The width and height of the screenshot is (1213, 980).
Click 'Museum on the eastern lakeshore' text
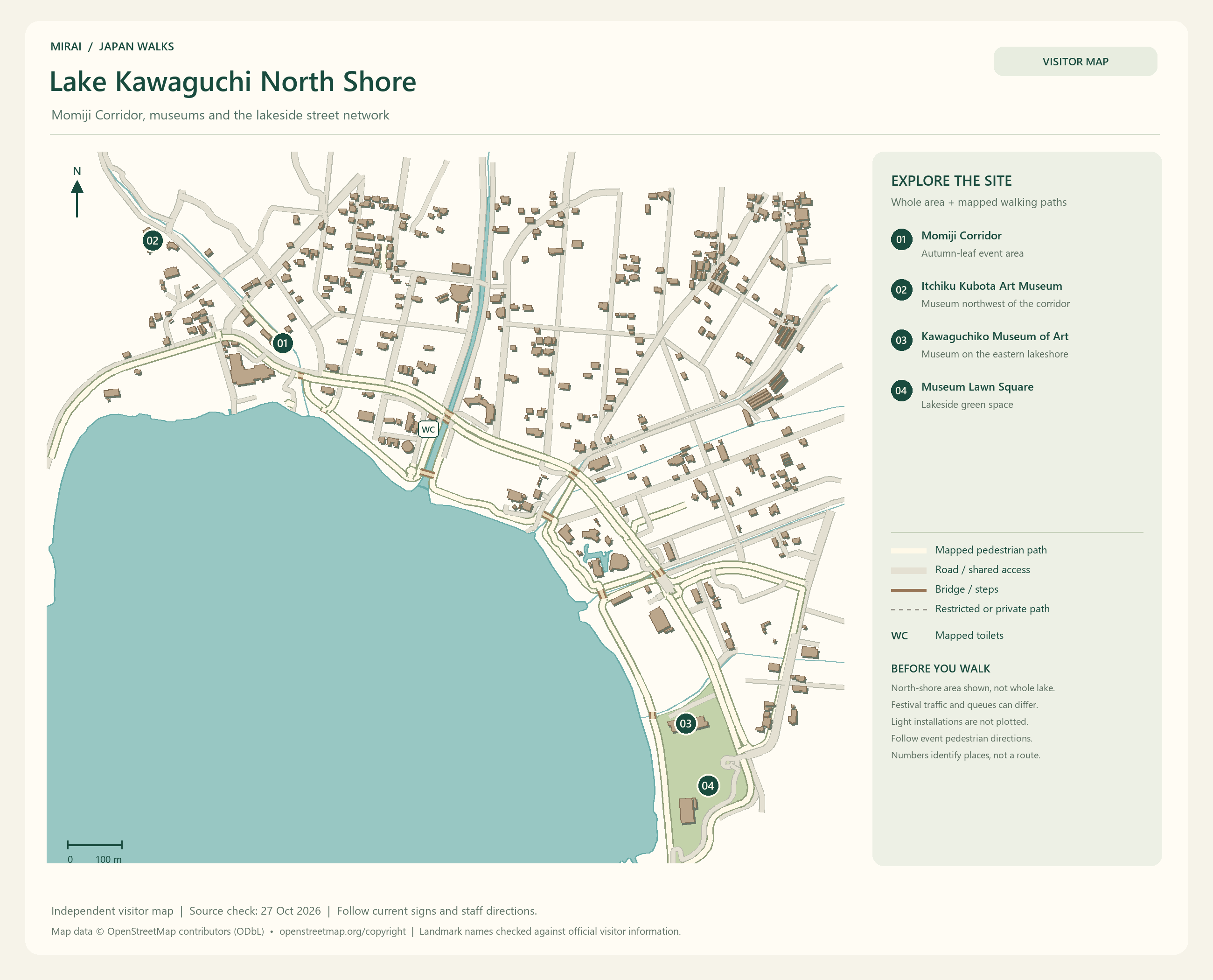[995, 354]
